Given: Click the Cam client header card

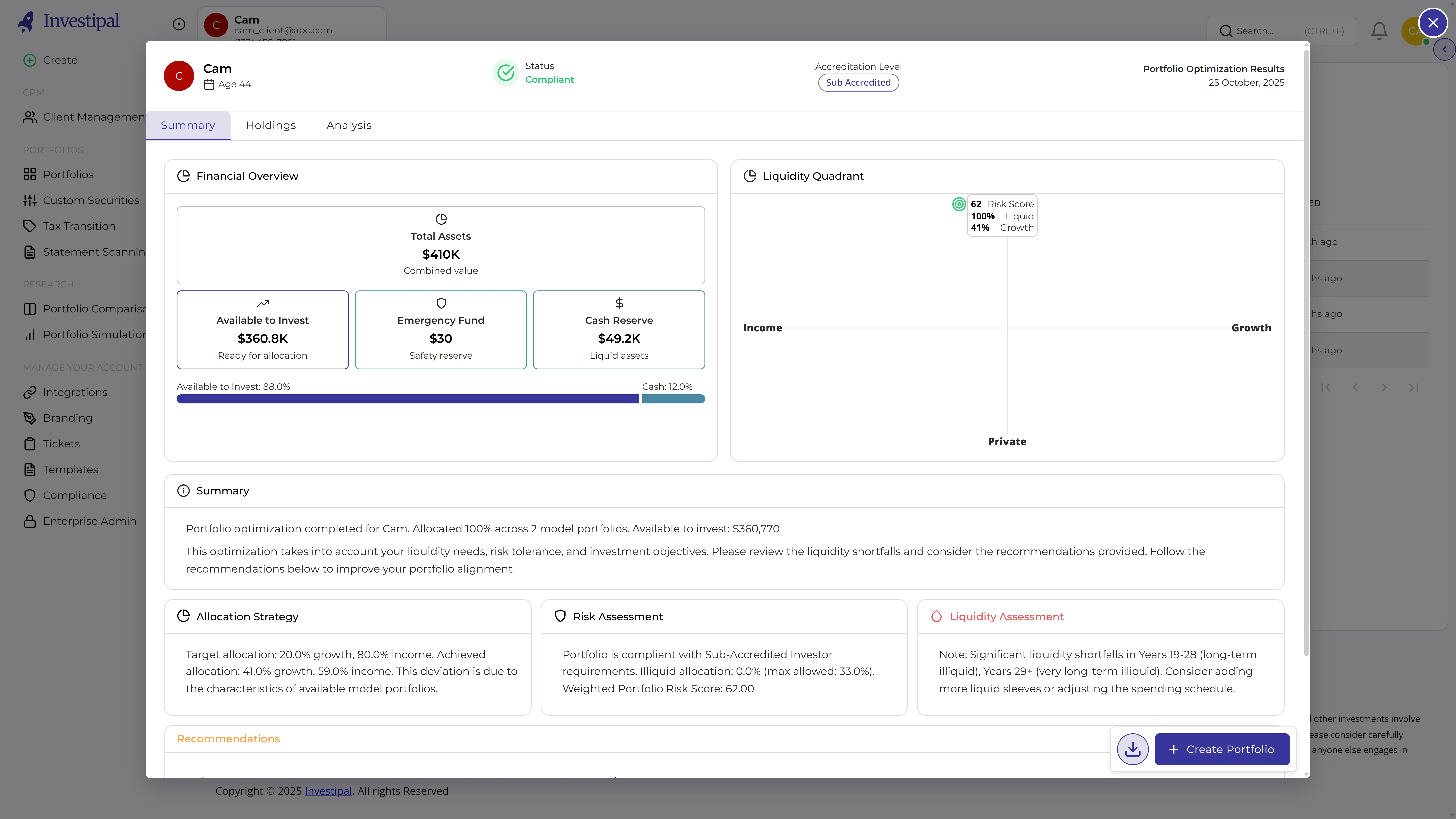Looking at the screenshot, I should (292, 24).
